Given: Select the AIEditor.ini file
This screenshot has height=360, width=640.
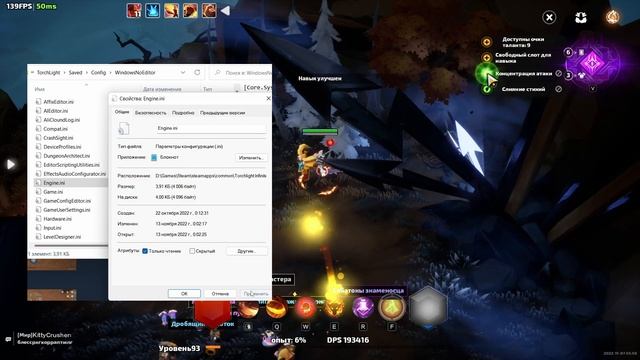Looking at the screenshot, I should pos(56,111).
